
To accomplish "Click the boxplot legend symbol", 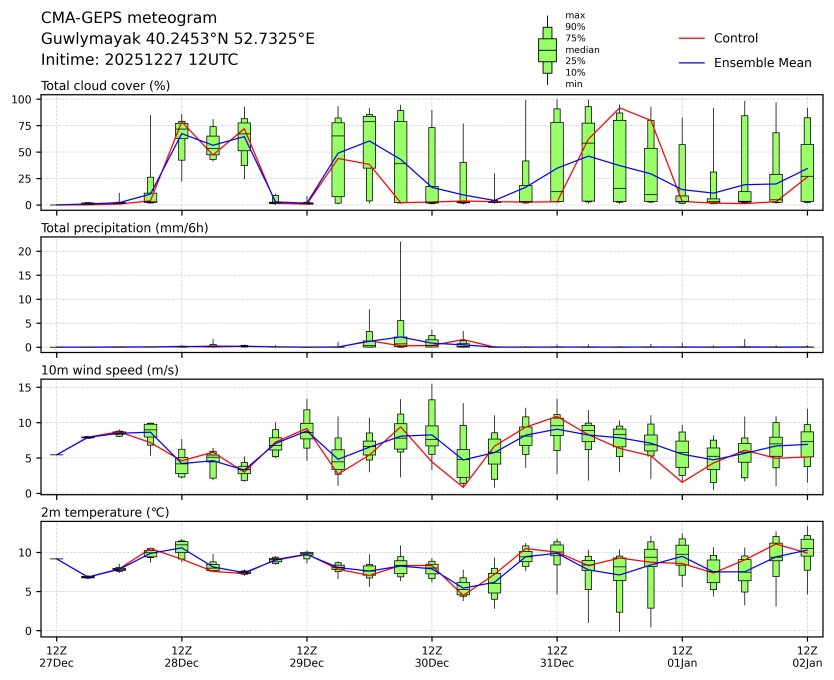I will [547, 50].
